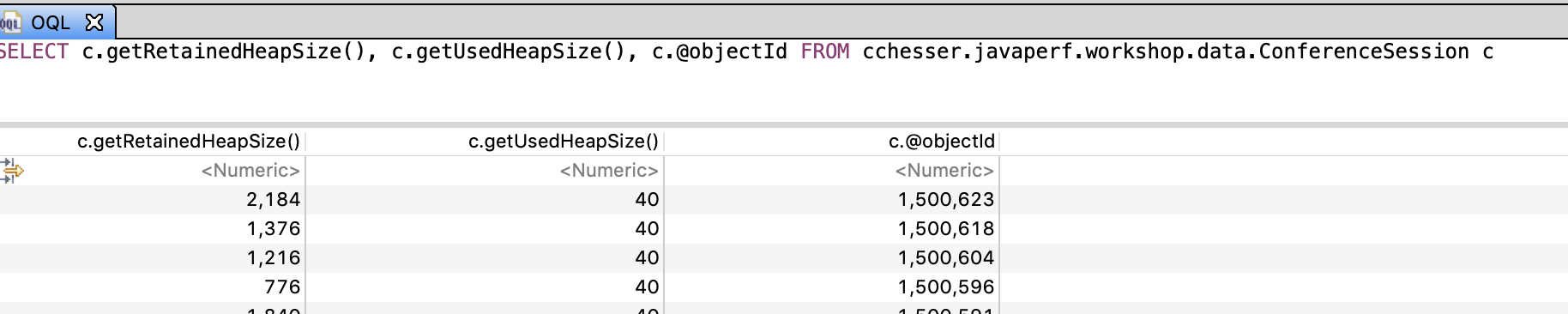Click the filter row icon
1568x314 pixels.
click(x=11, y=170)
